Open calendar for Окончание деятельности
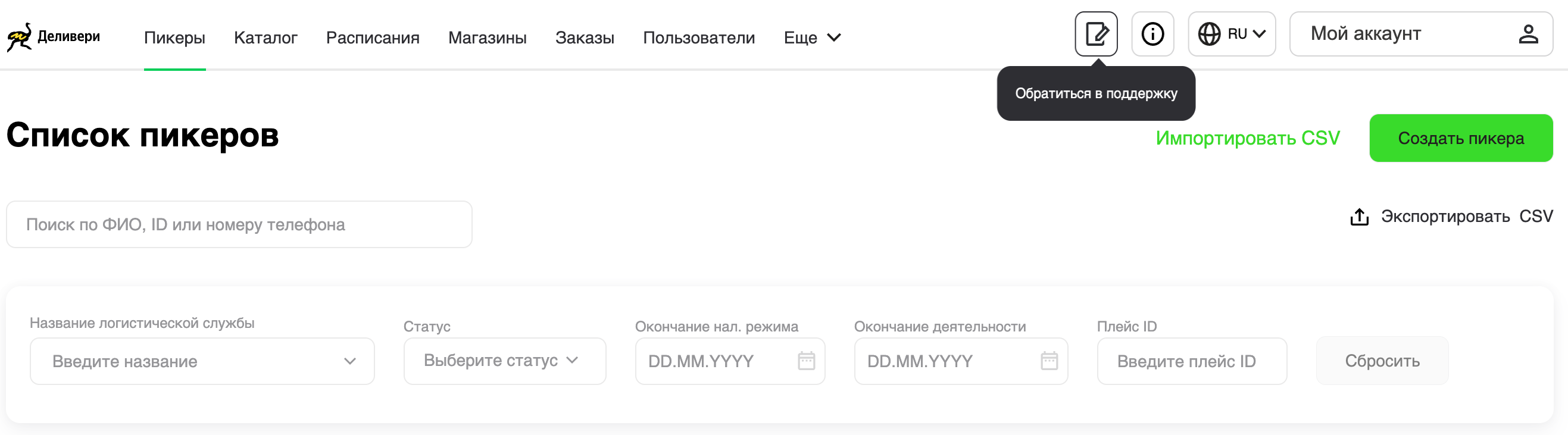The height and width of the screenshot is (435, 1568). pyautogui.click(x=1049, y=361)
